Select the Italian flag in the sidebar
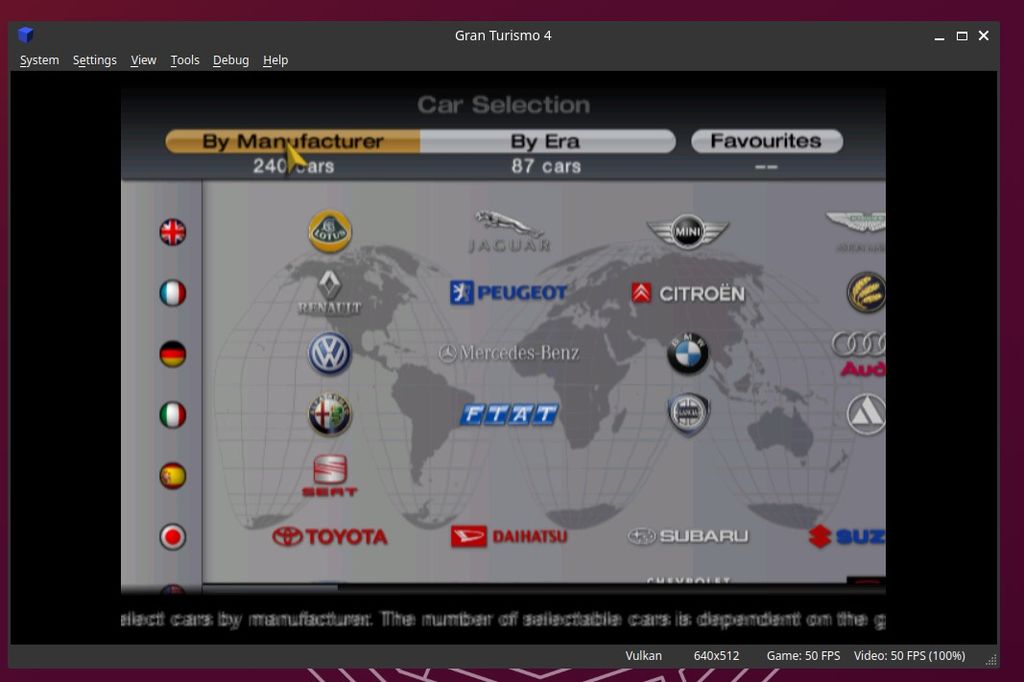 172,415
